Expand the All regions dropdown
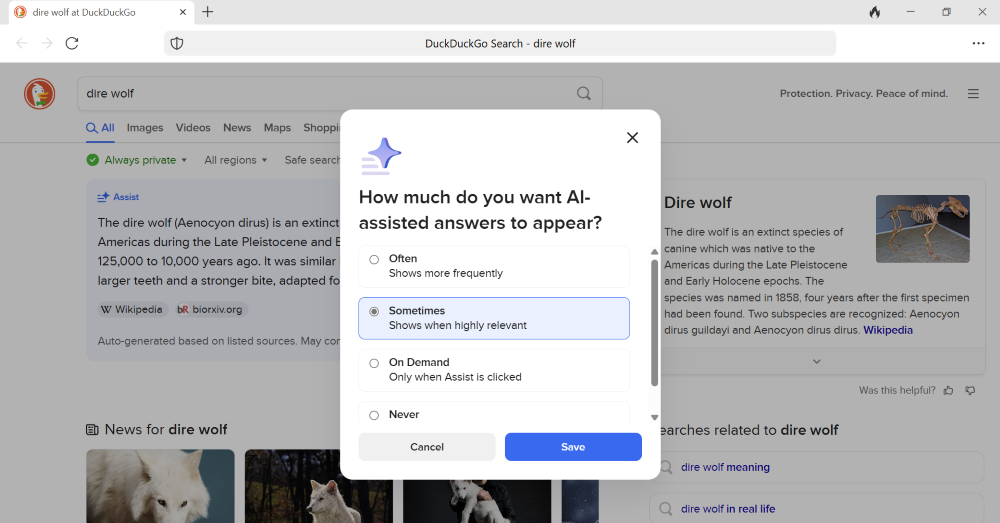 click(236, 160)
